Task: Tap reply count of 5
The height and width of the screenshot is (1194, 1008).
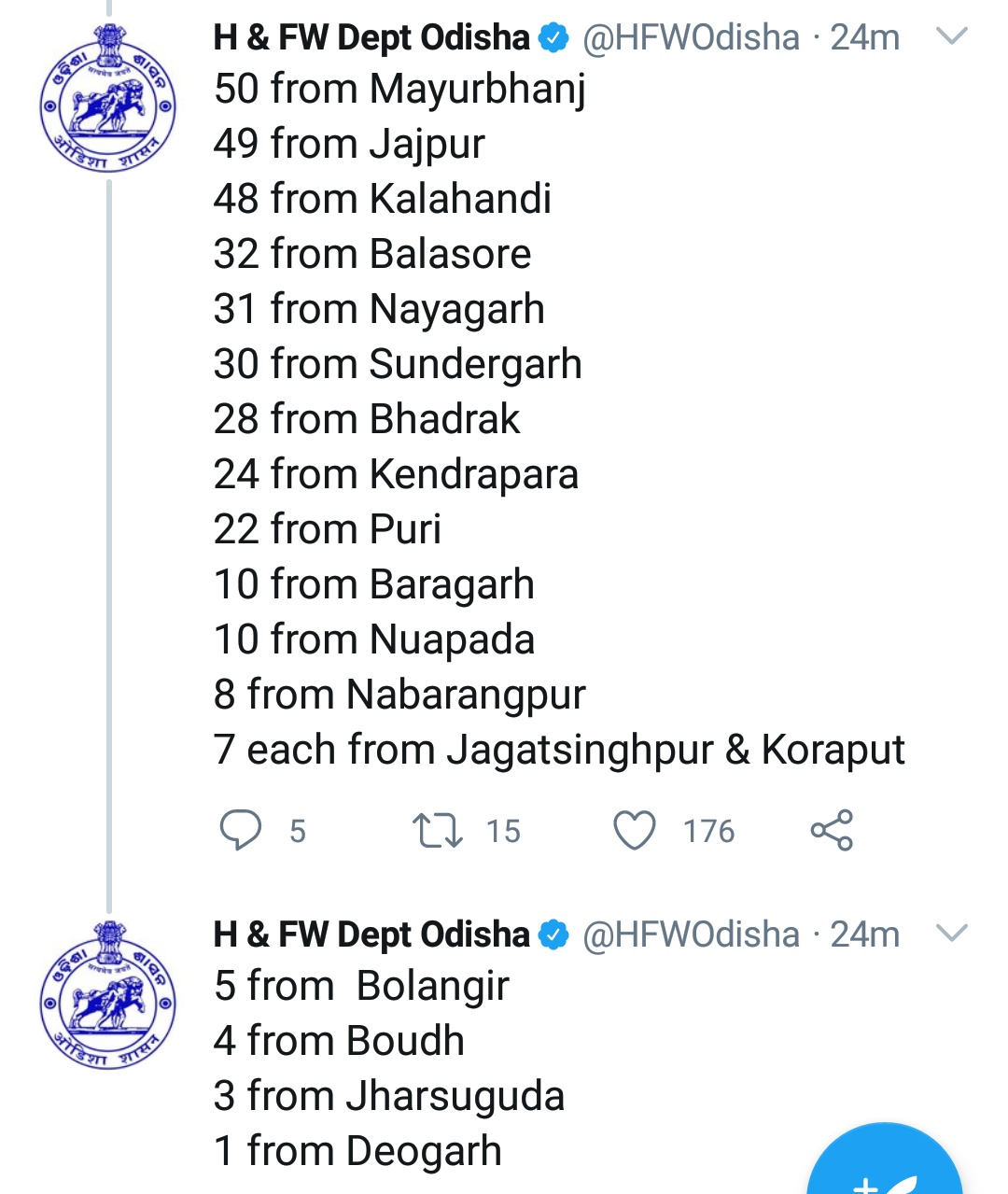Action: (298, 831)
